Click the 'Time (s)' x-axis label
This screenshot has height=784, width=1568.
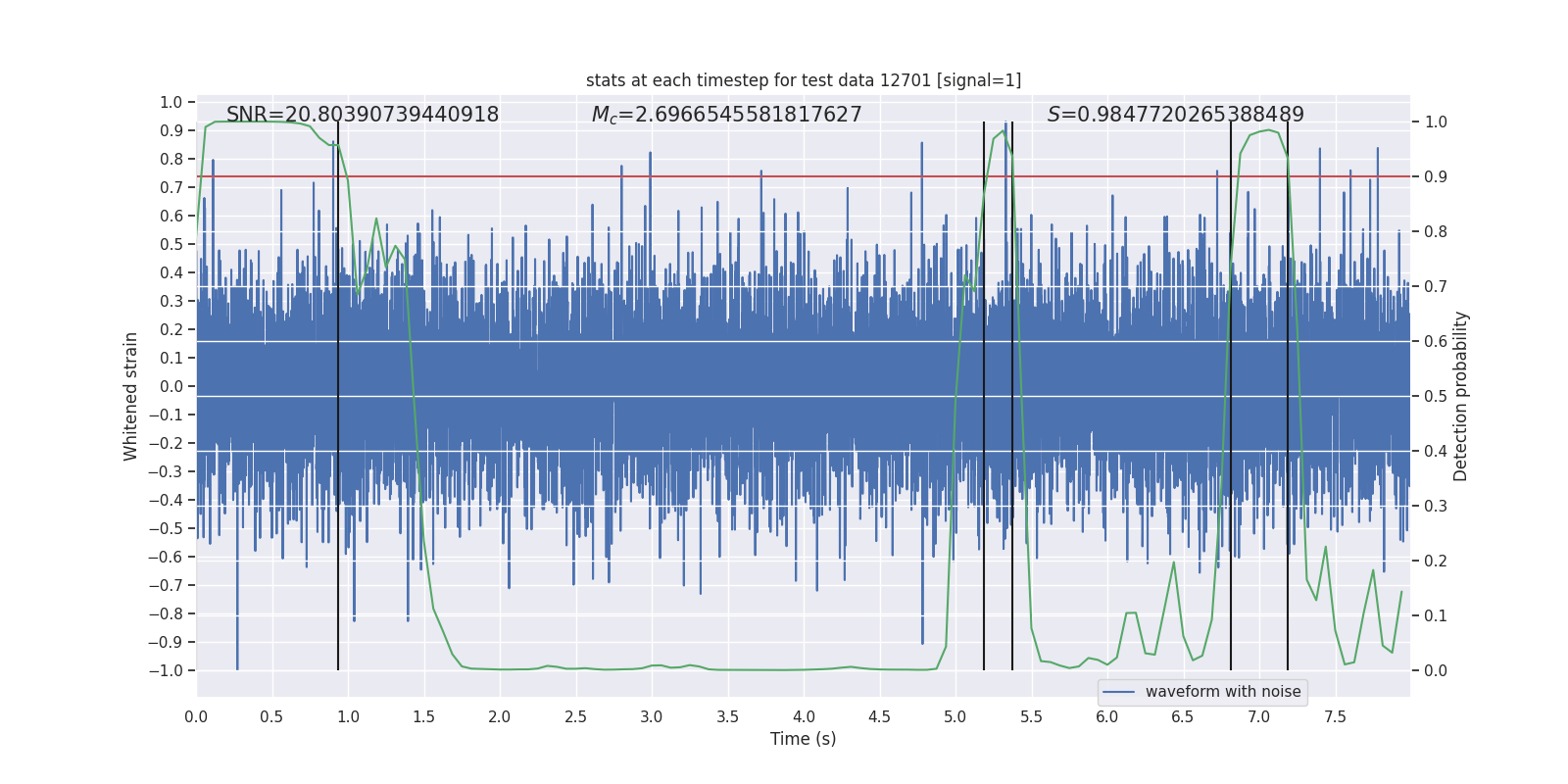point(804,739)
